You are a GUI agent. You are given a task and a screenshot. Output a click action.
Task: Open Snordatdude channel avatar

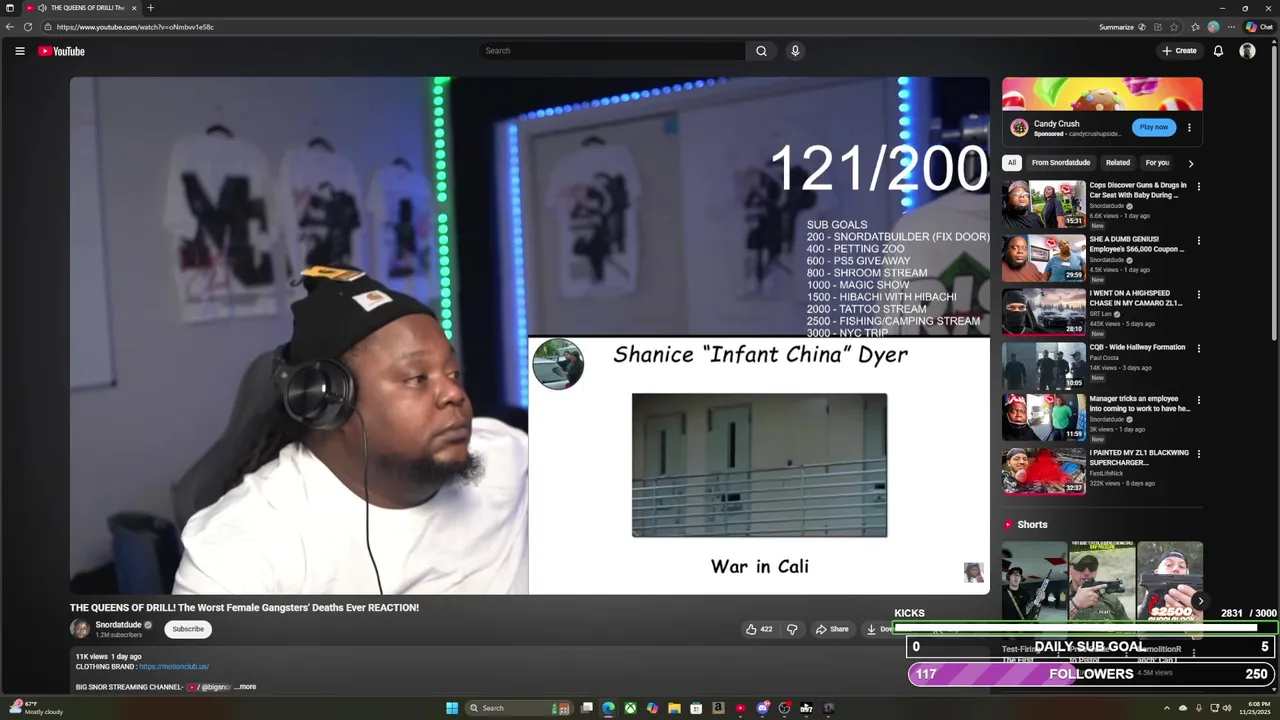(x=80, y=629)
